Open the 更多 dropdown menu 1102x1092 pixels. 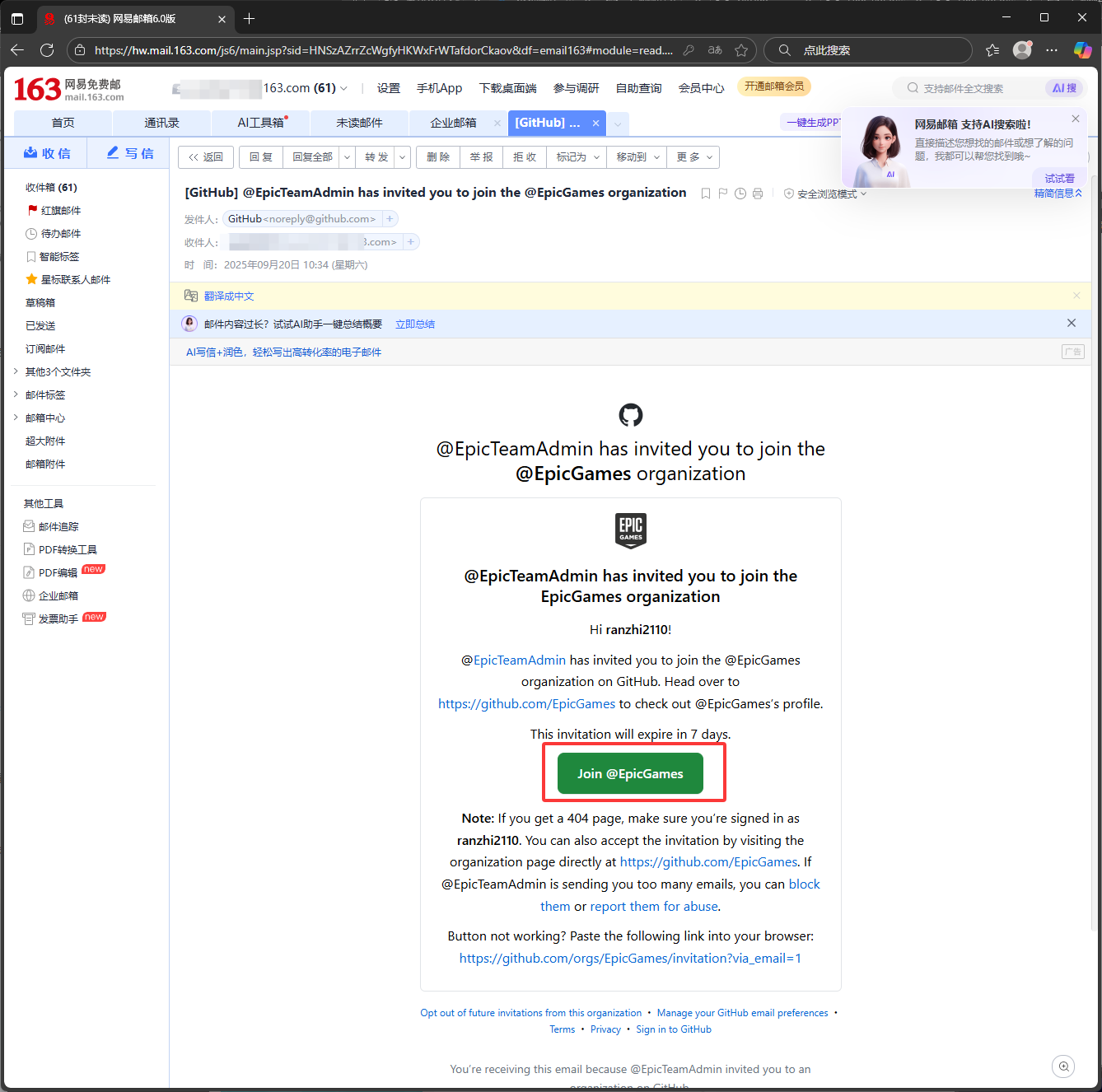pos(693,156)
